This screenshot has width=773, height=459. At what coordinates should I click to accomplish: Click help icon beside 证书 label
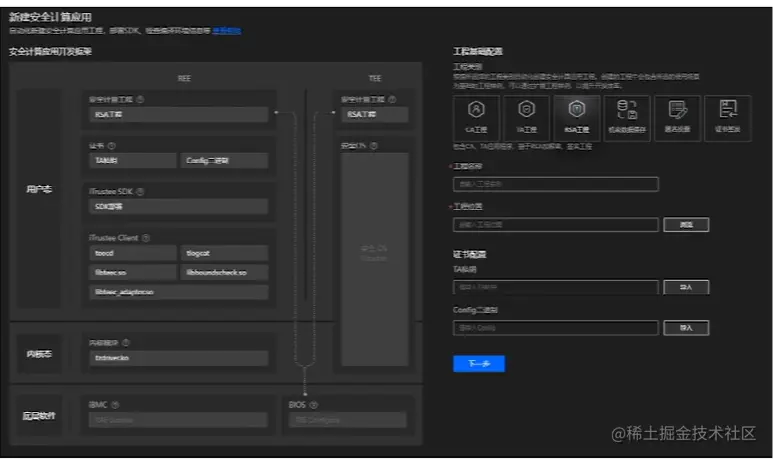pos(112,145)
